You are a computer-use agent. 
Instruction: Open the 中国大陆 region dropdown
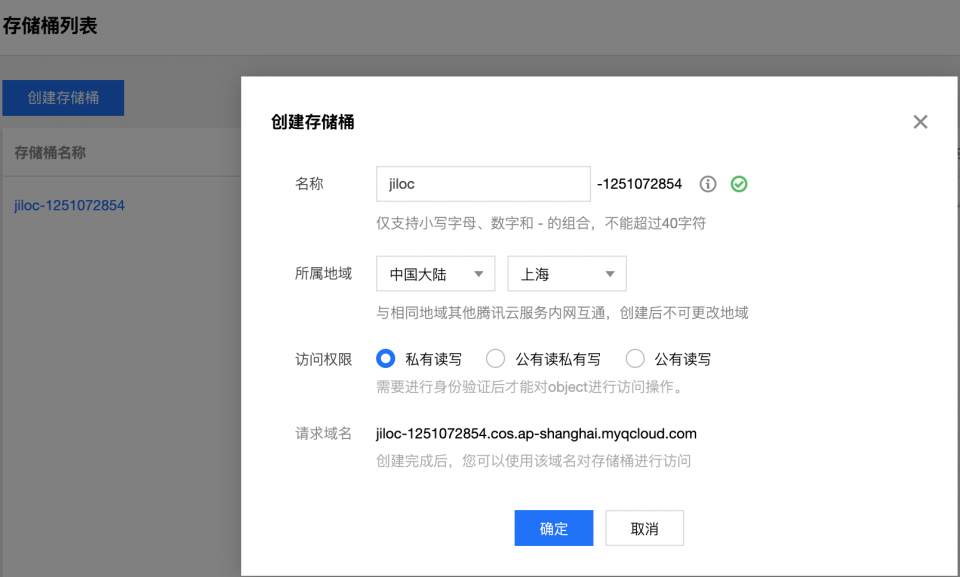(435, 274)
